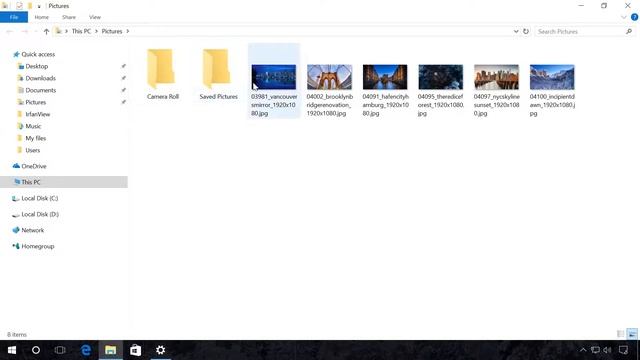Screen dimensions: 640x360
Task: Select Network in the navigation pane
Action: click(33, 230)
